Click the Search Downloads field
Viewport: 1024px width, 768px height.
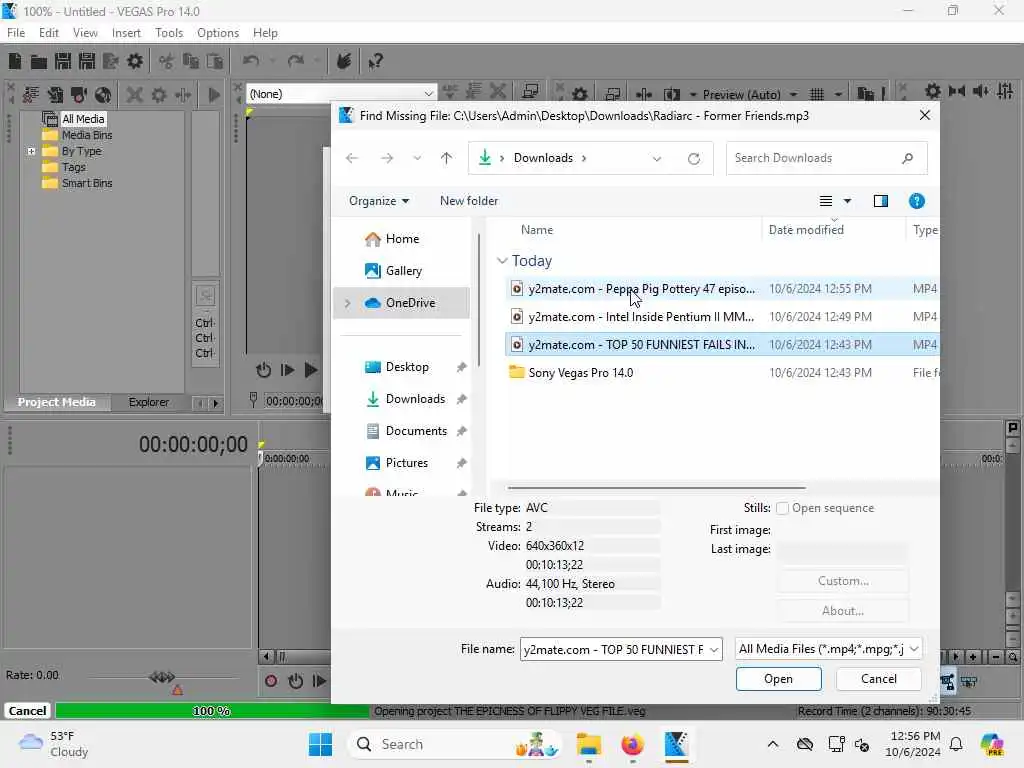(826, 158)
